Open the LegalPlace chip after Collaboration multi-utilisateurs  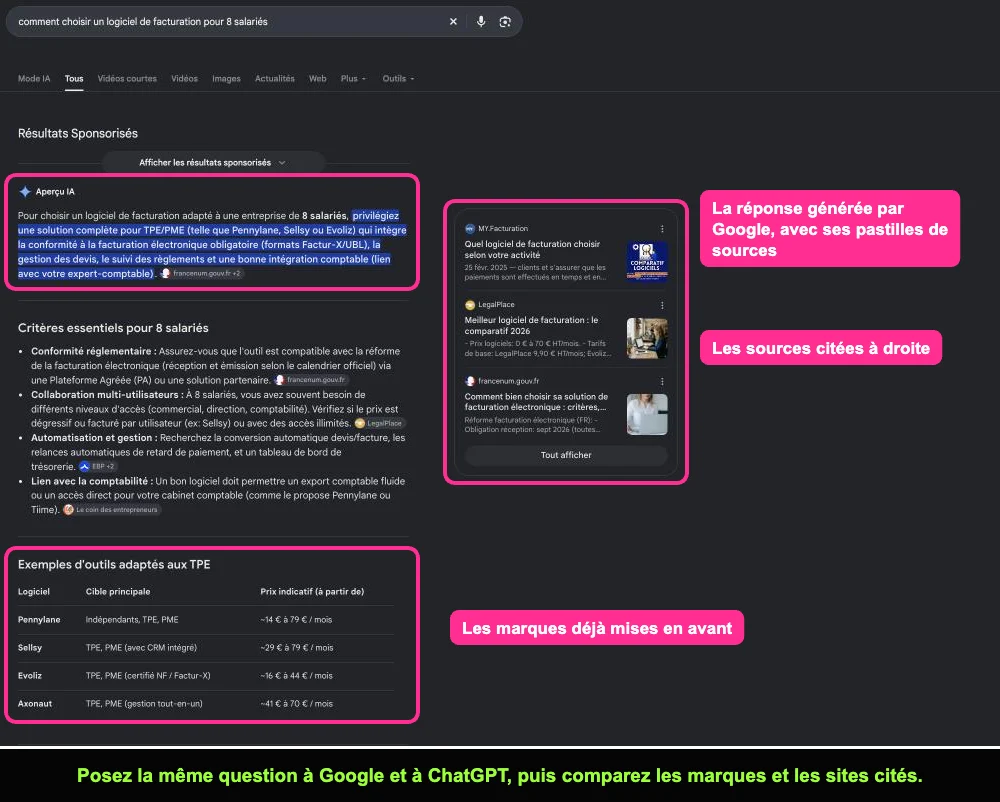tap(379, 423)
